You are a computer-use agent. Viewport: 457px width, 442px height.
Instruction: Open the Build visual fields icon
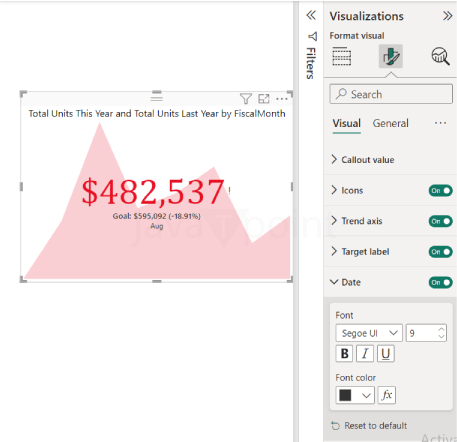click(x=342, y=56)
